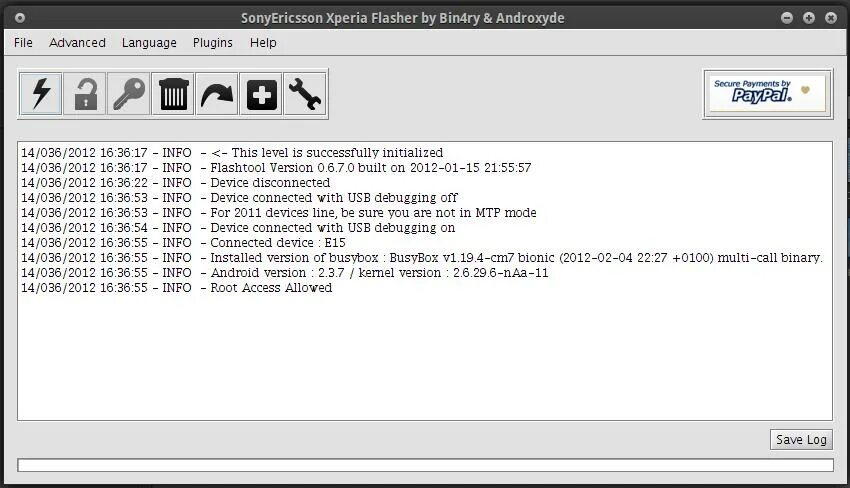
Task: Click the Save Log button
Action: click(x=801, y=439)
